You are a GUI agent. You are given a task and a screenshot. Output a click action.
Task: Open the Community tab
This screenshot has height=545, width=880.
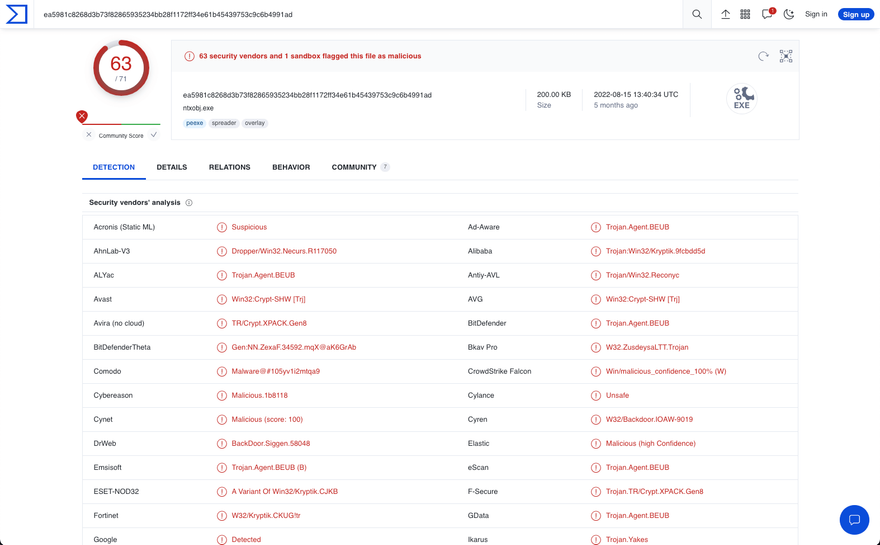[354, 167]
